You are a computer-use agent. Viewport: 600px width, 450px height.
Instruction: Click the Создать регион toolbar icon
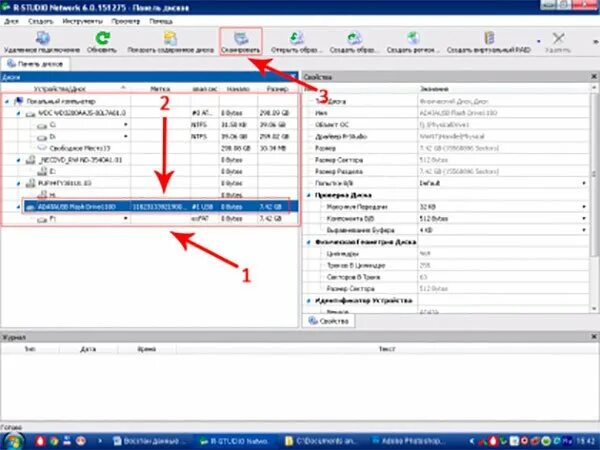coord(412,38)
